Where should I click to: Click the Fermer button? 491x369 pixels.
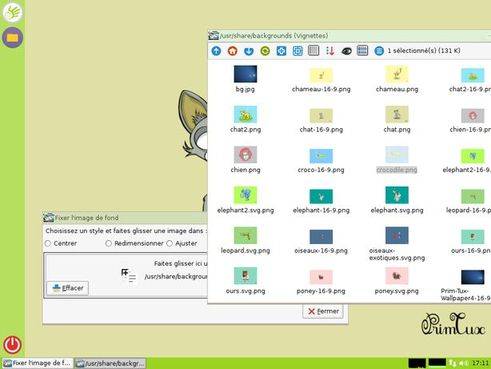[323, 311]
